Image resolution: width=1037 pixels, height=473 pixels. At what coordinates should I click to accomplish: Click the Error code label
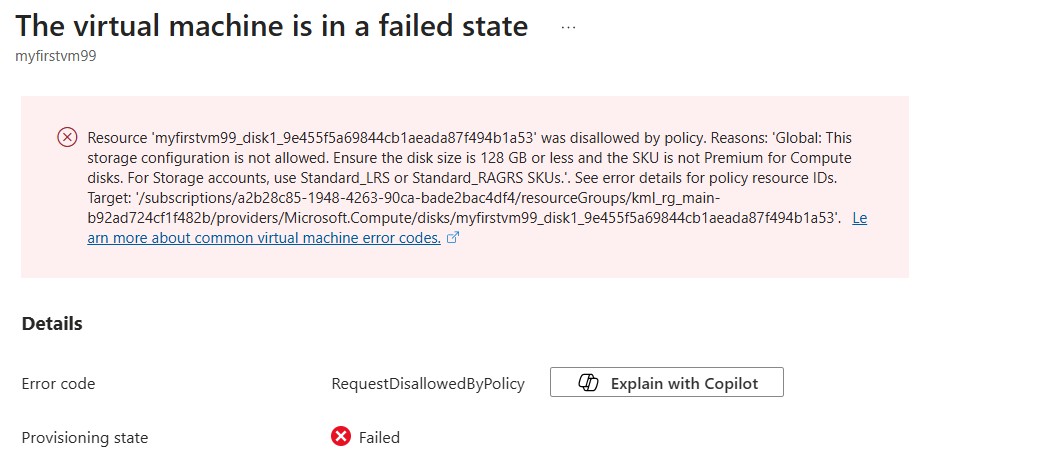[x=58, y=384]
